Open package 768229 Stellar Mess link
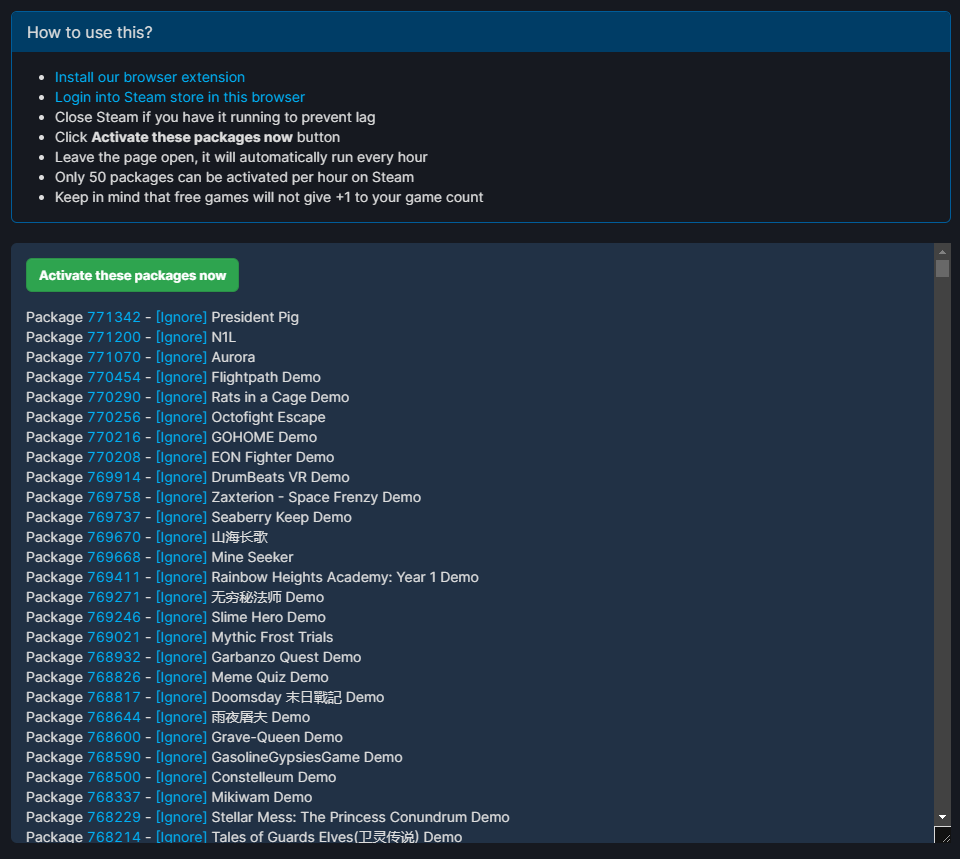 pyautogui.click(x=114, y=817)
